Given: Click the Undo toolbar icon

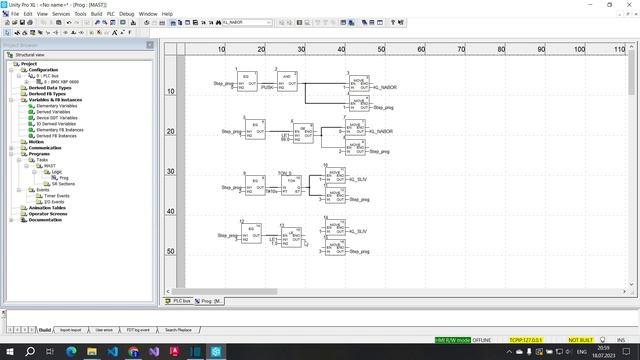Looking at the screenshot, I should pyautogui.click(x=69, y=23).
